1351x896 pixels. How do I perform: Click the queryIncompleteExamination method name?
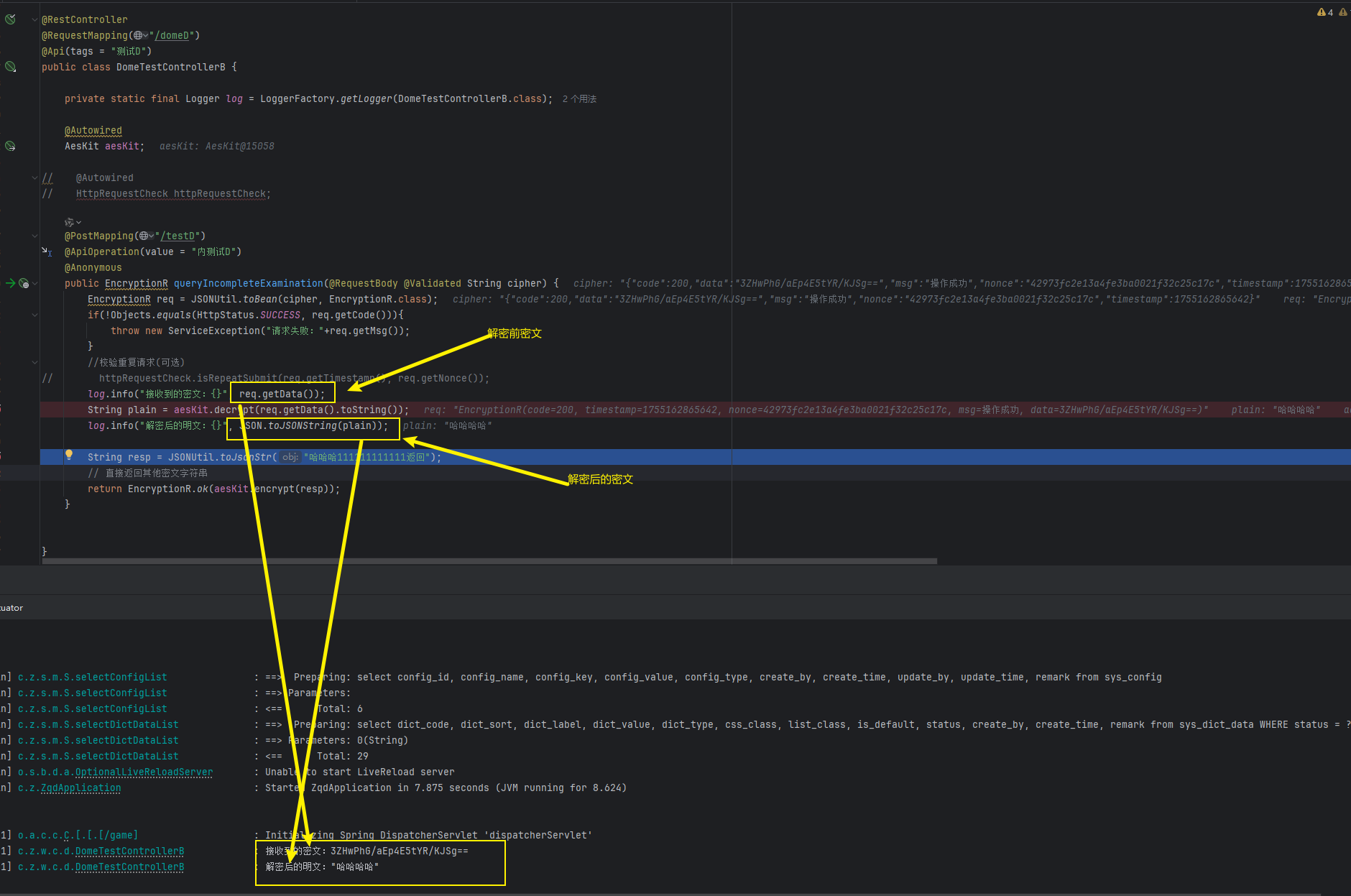coord(249,283)
